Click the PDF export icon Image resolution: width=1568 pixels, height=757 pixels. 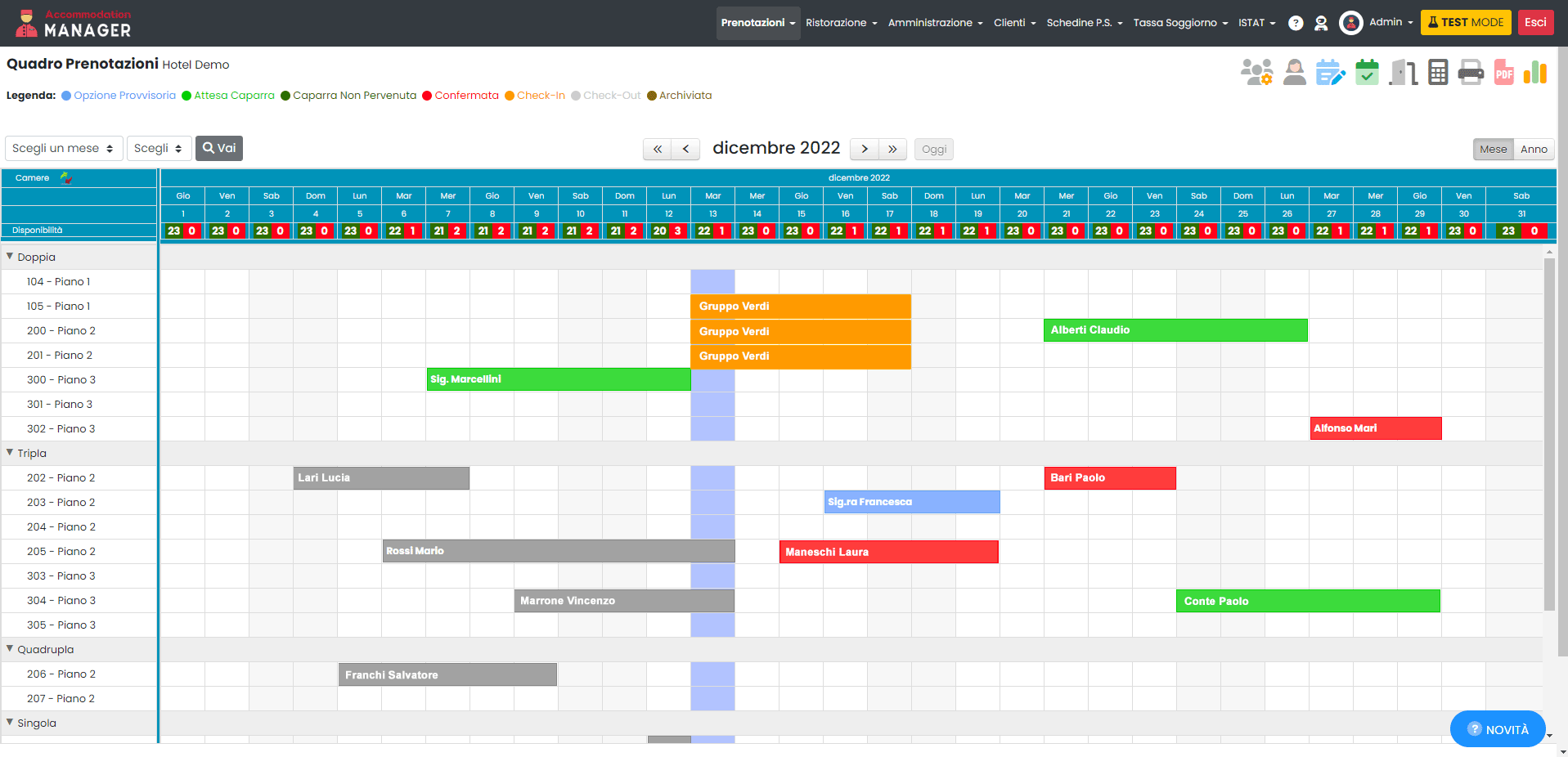(x=1503, y=73)
